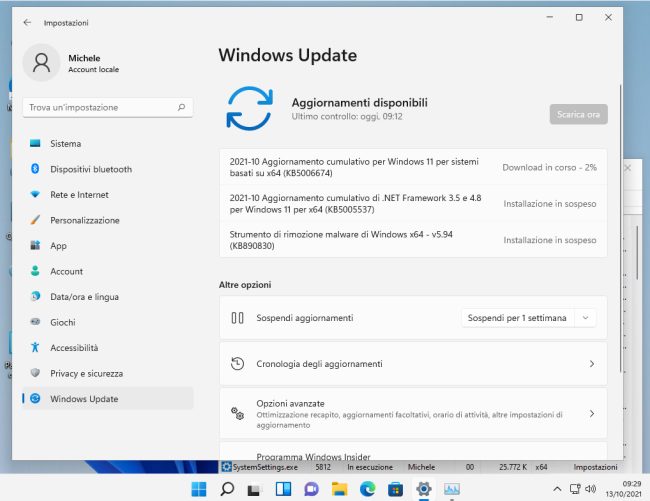Image resolution: width=650 pixels, height=501 pixels.
Task: Open Cronologia degli aggiornamenti chevron
Action: [x=591, y=364]
